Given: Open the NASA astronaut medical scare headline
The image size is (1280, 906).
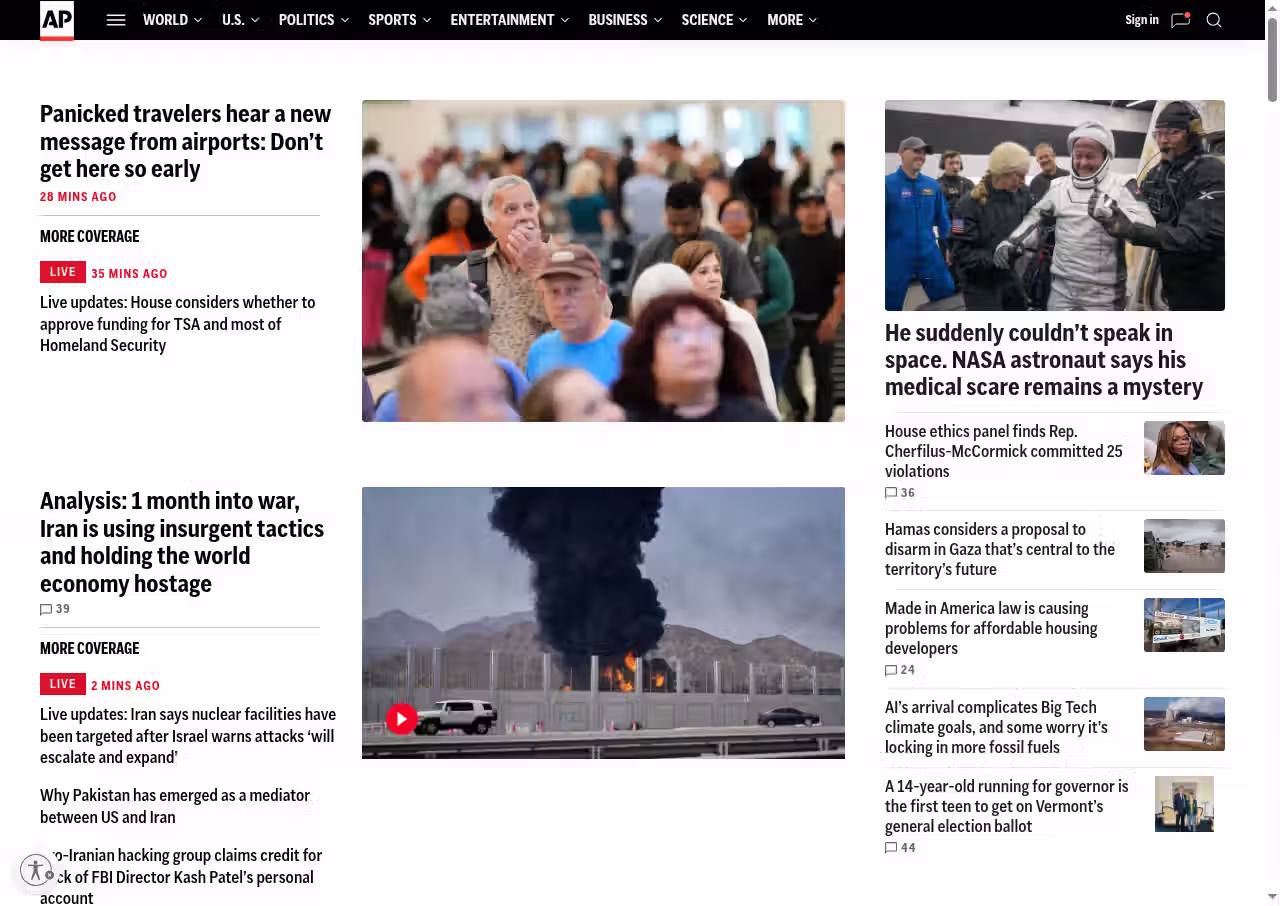Looking at the screenshot, I should pyautogui.click(x=1043, y=359).
